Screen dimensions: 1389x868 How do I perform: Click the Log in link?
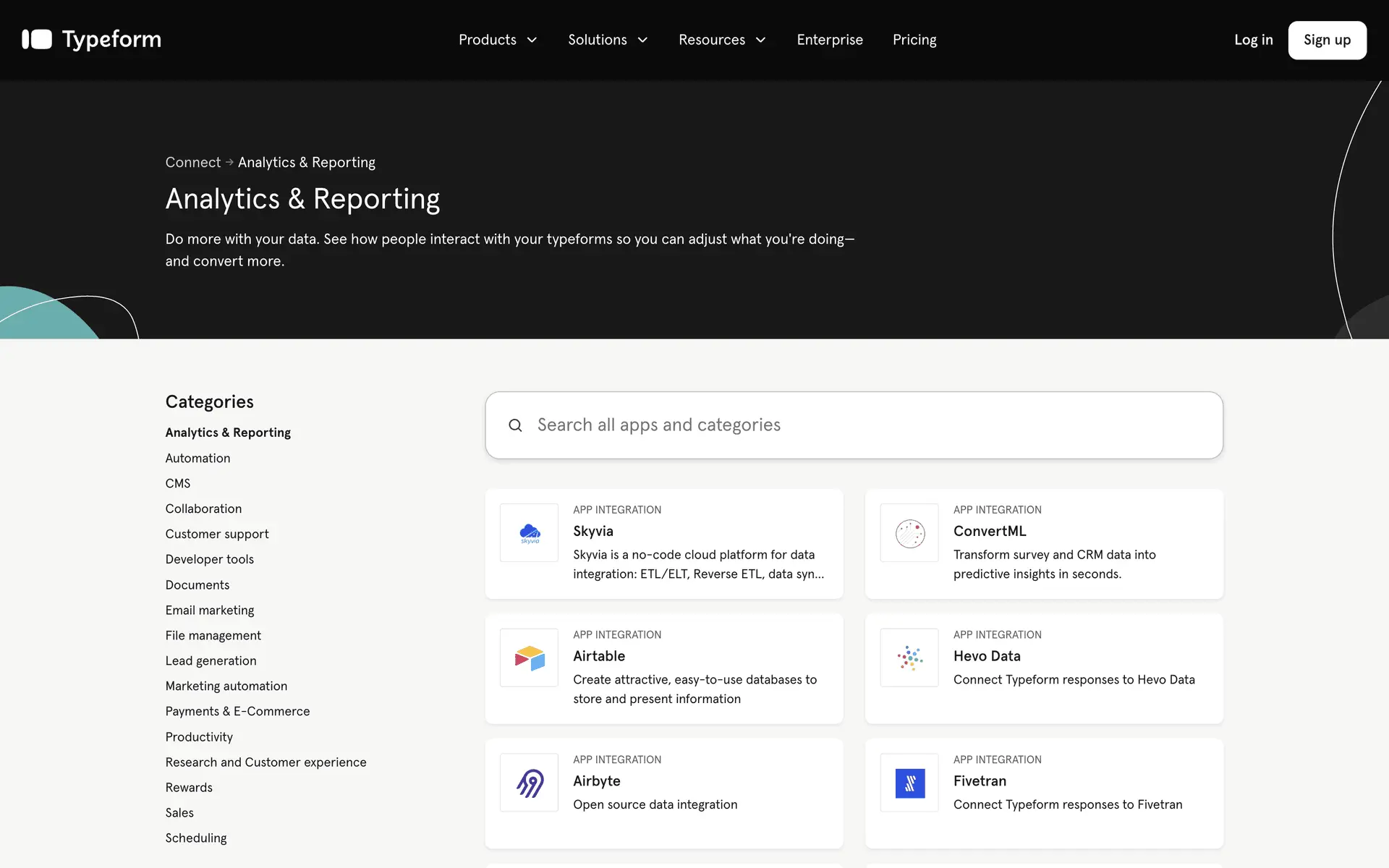(x=1253, y=40)
